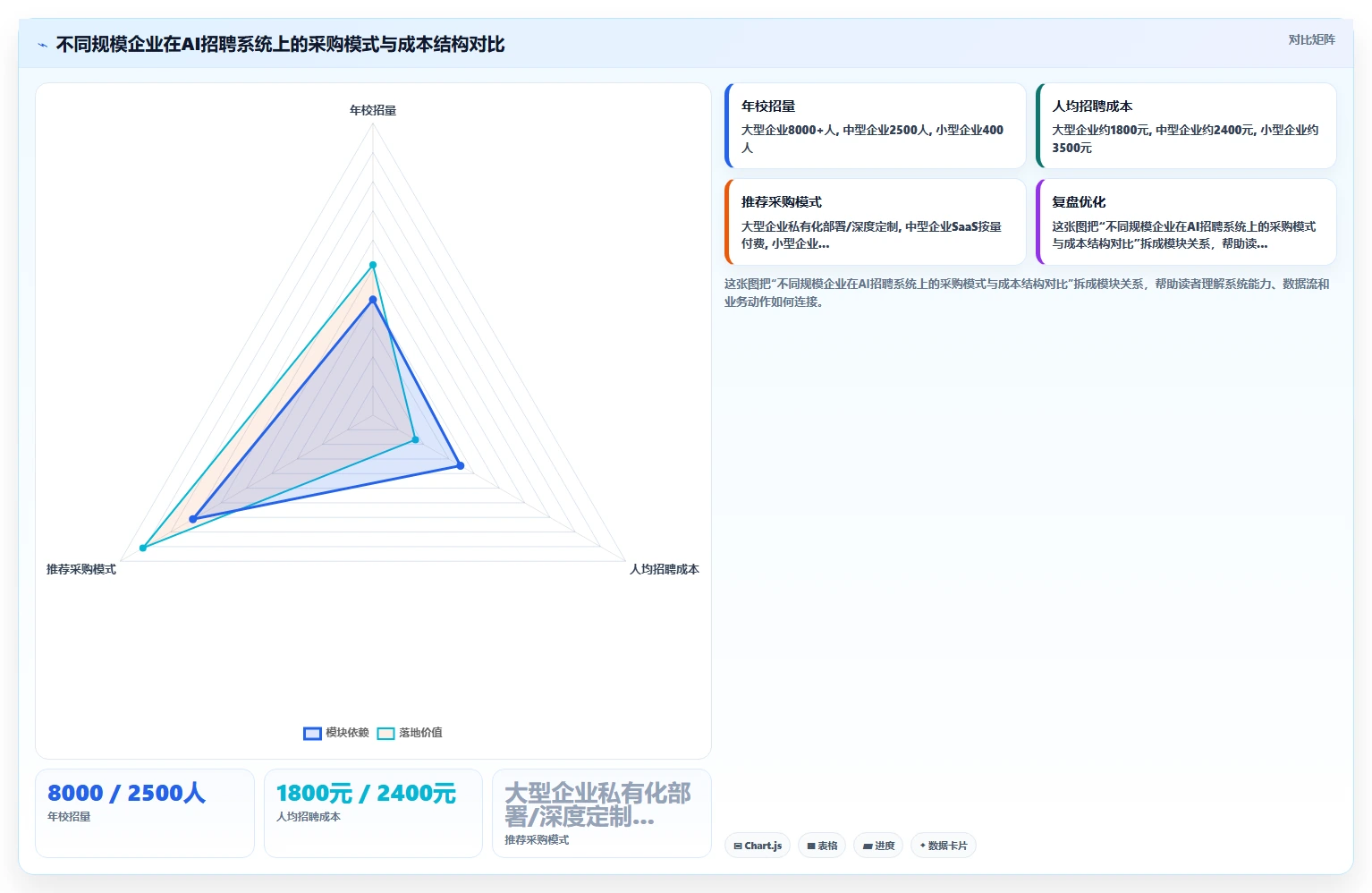Click the teal data point on 人均招聘成本 axis
Image resolution: width=1372 pixels, height=893 pixels.
[x=415, y=439]
